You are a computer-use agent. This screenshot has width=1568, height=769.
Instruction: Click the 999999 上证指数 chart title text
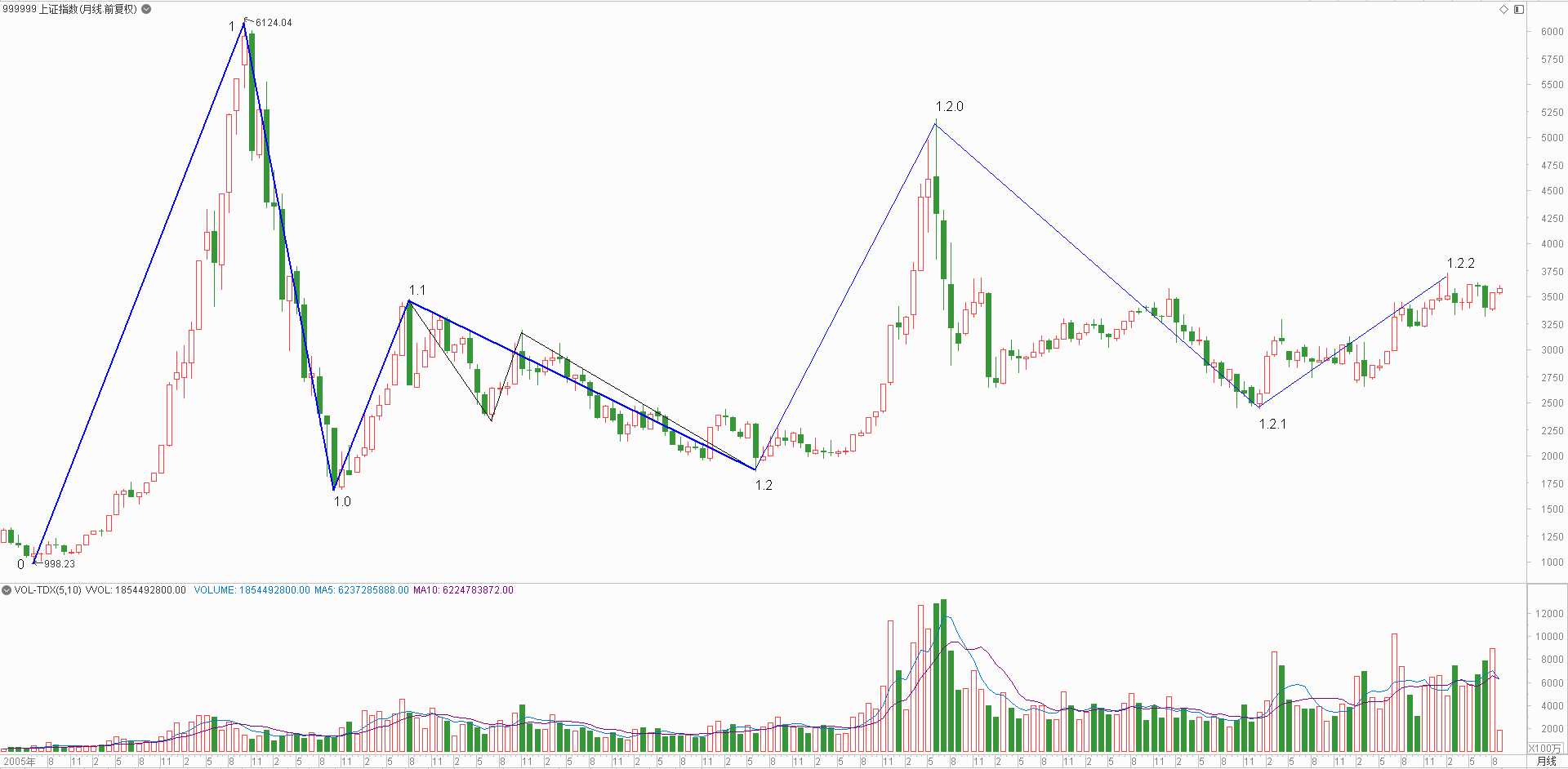[x=70, y=9]
